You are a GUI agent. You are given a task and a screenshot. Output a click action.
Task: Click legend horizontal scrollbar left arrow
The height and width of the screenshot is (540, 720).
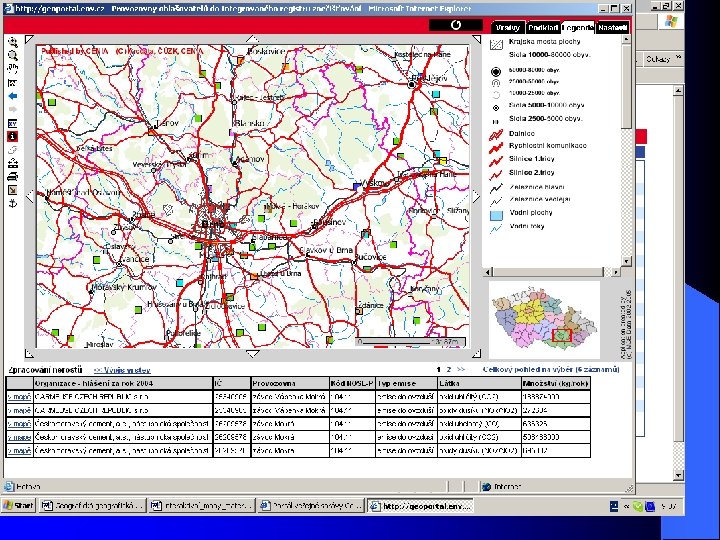(488, 272)
